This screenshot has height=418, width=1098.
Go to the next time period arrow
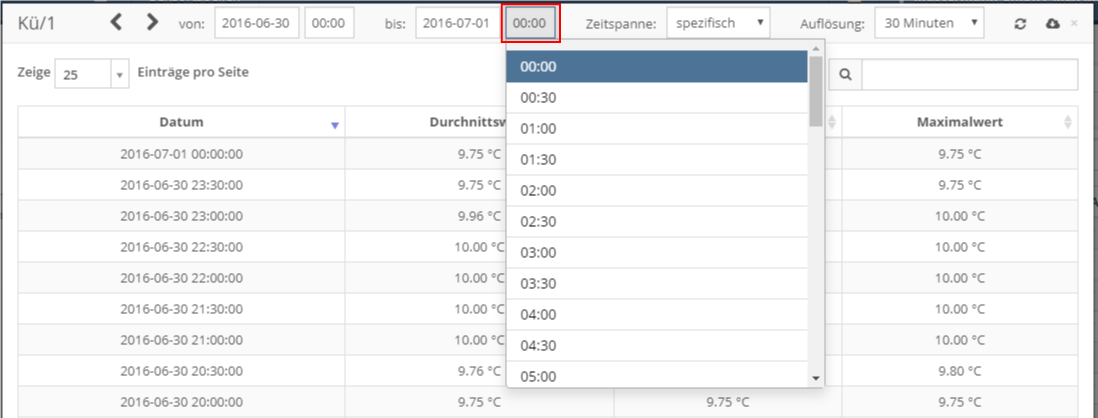[x=152, y=22]
